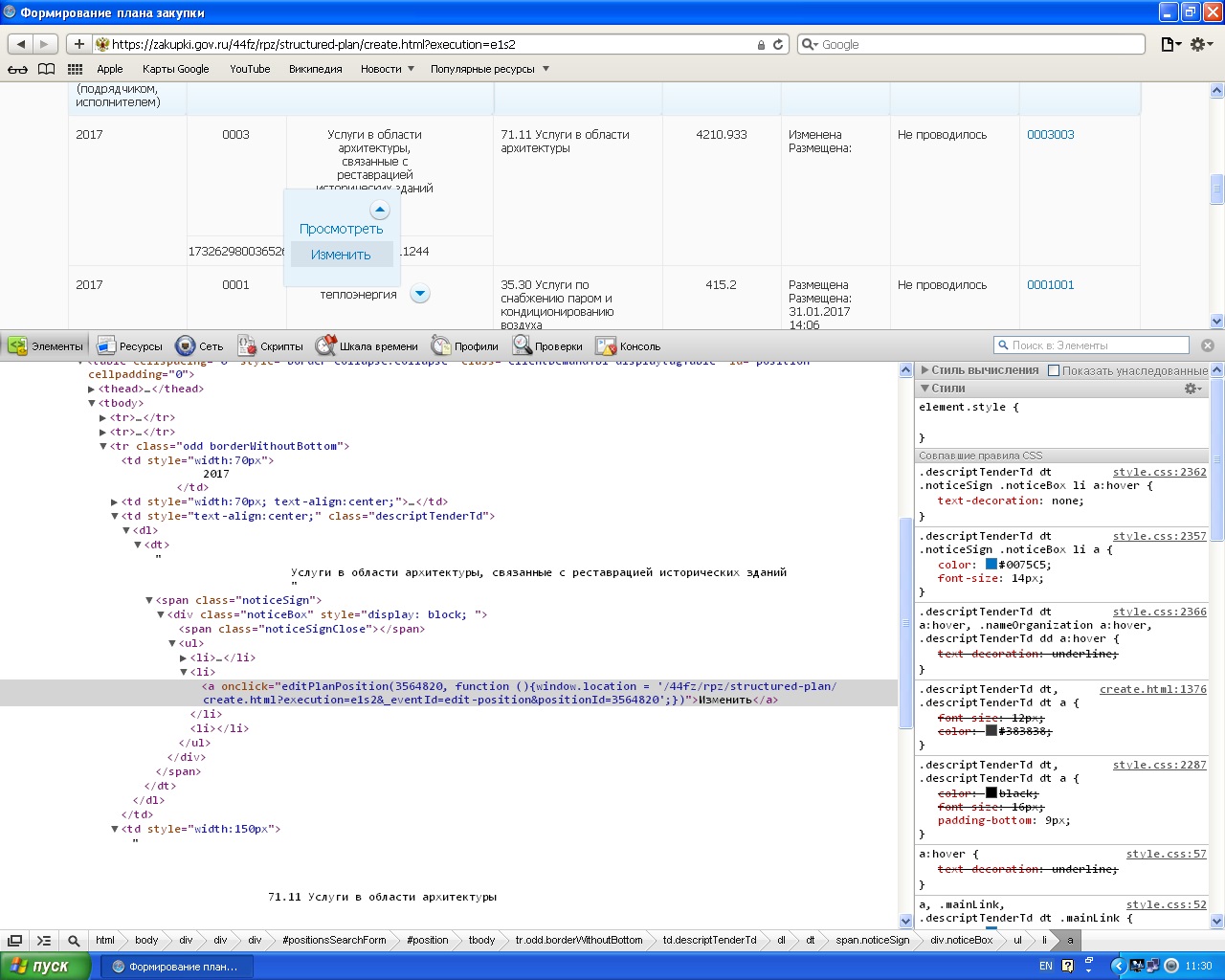Choose Просмотреть in the popup menu

pos(341,229)
